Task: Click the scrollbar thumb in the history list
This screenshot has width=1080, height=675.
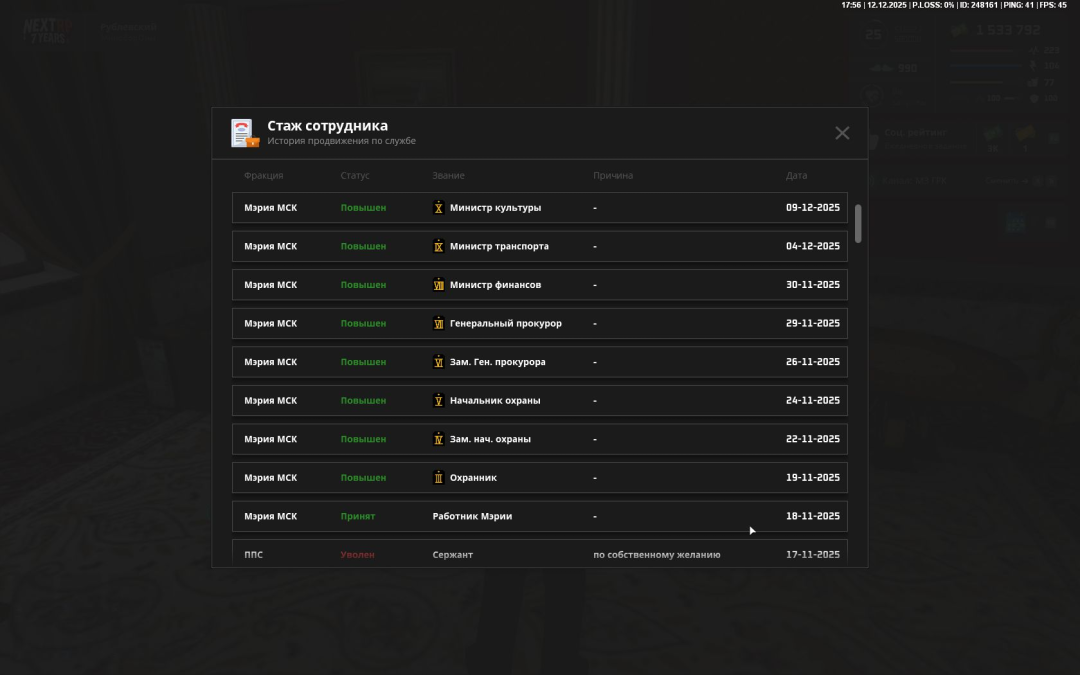Action: 858,223
